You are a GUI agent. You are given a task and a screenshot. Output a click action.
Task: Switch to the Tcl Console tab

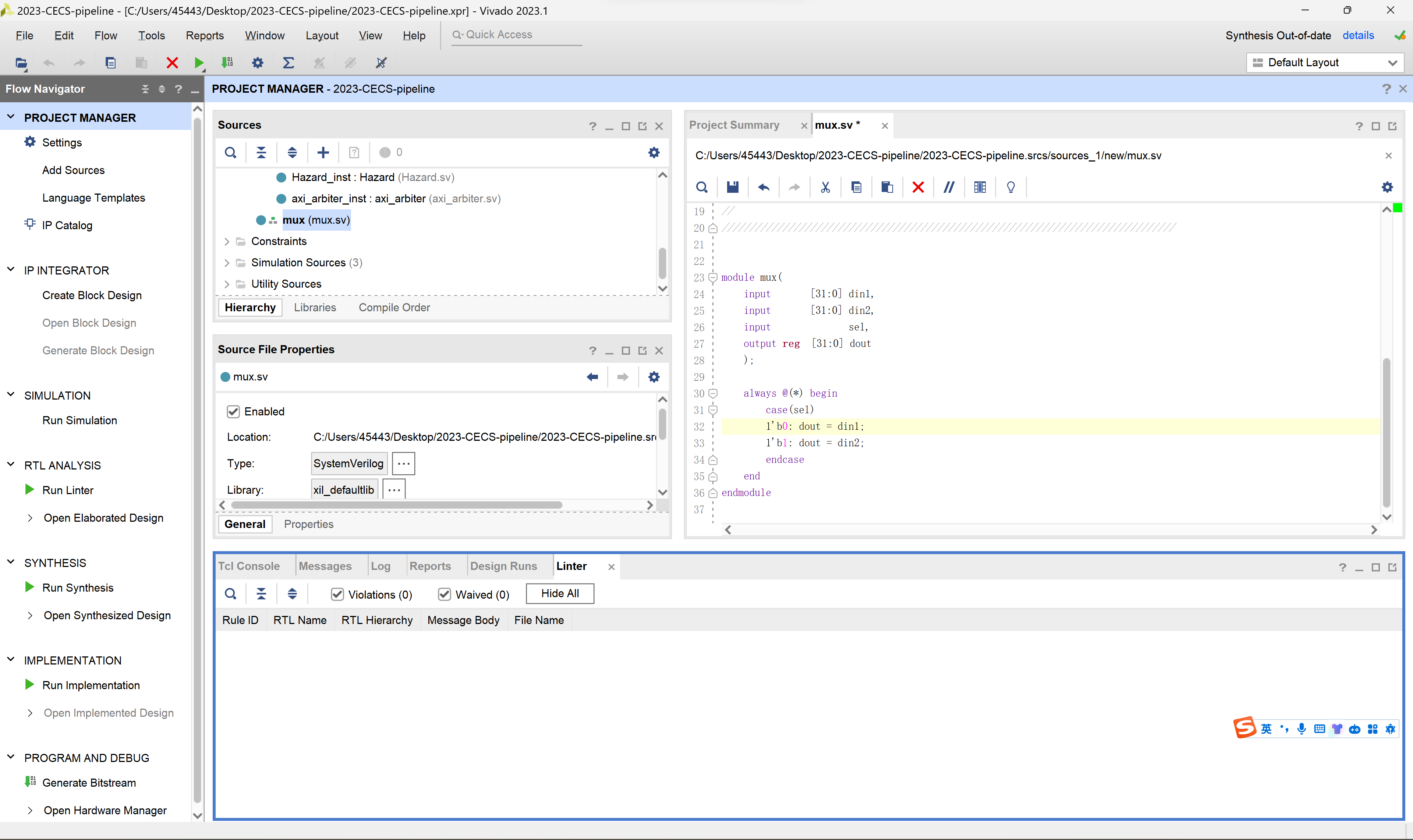[x=248, y=566]
